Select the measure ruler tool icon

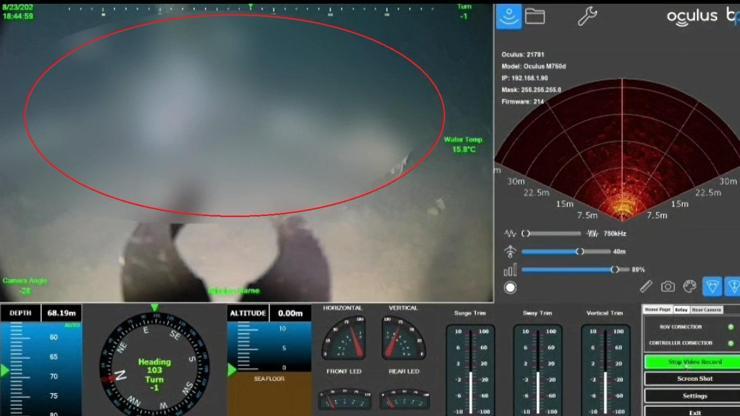[646, 288]
